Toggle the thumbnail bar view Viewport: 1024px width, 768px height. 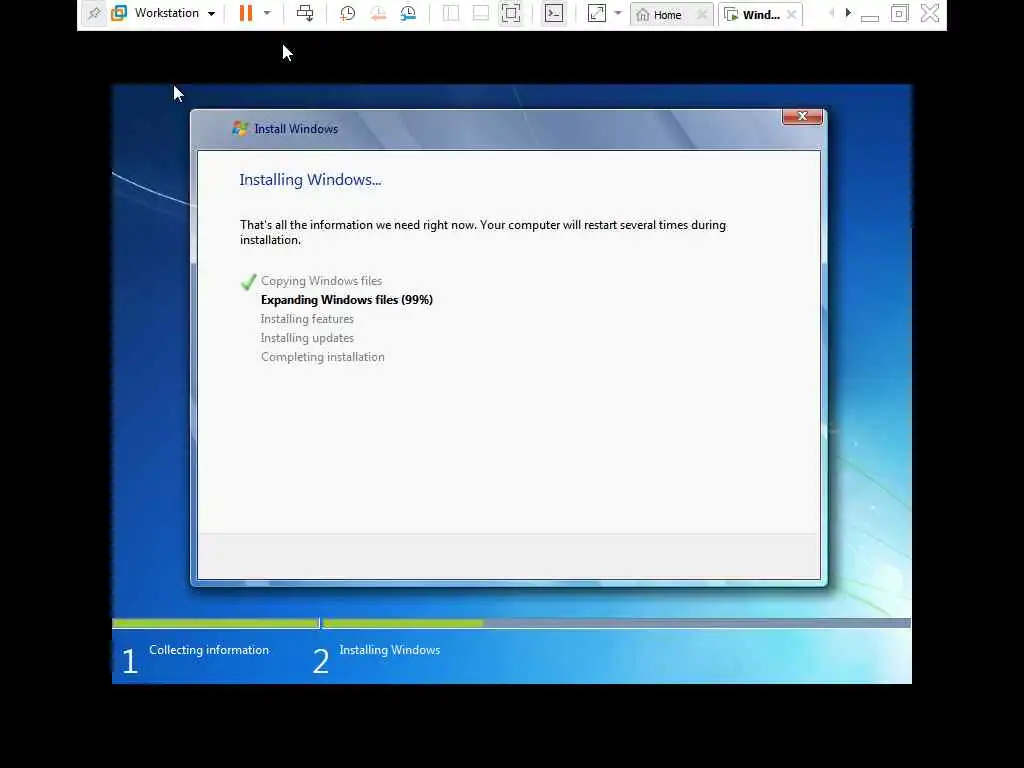(x=481, y=13)
